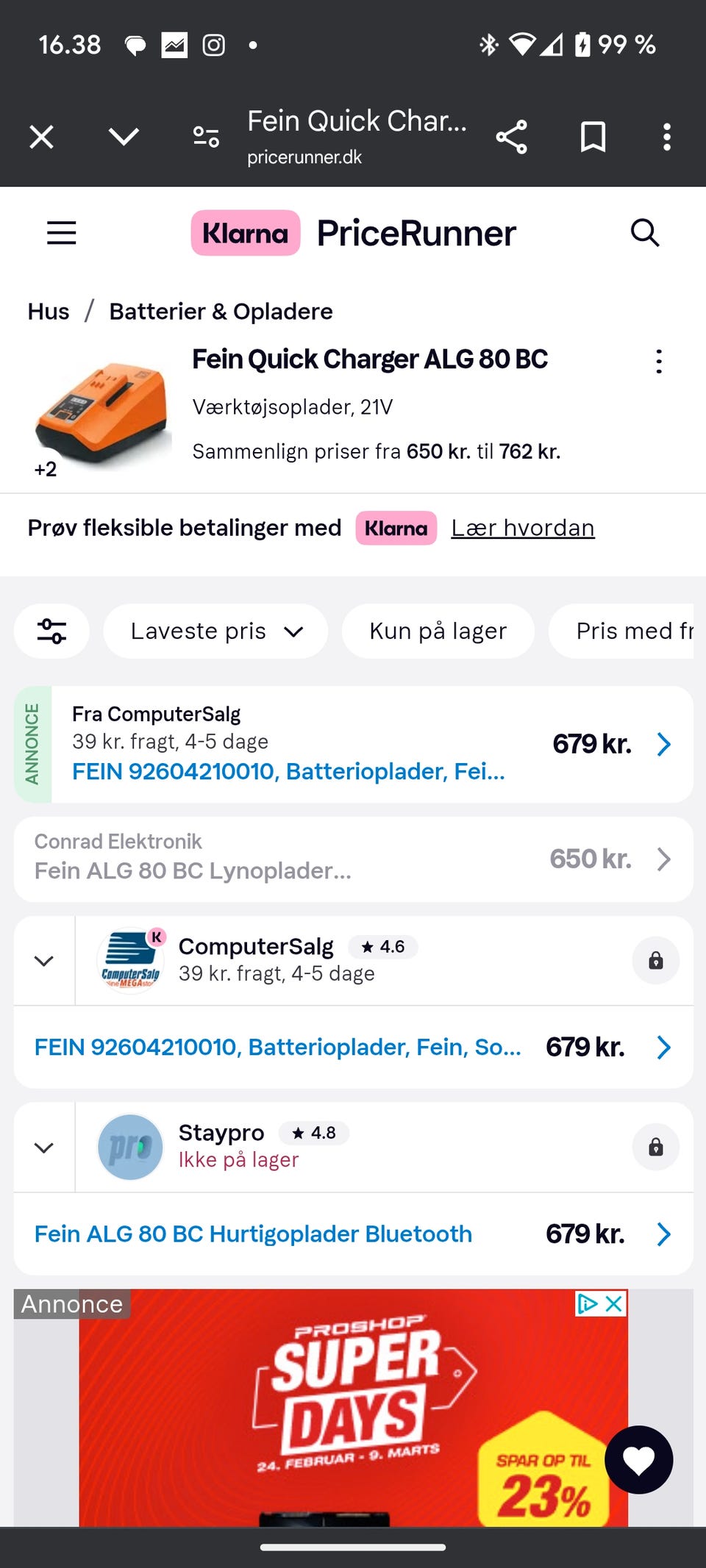Screen dimensions: 706x1568
Task: Open the Laveste pris sort dropdown
Action: pyautogui.click(x=215, y=631)
